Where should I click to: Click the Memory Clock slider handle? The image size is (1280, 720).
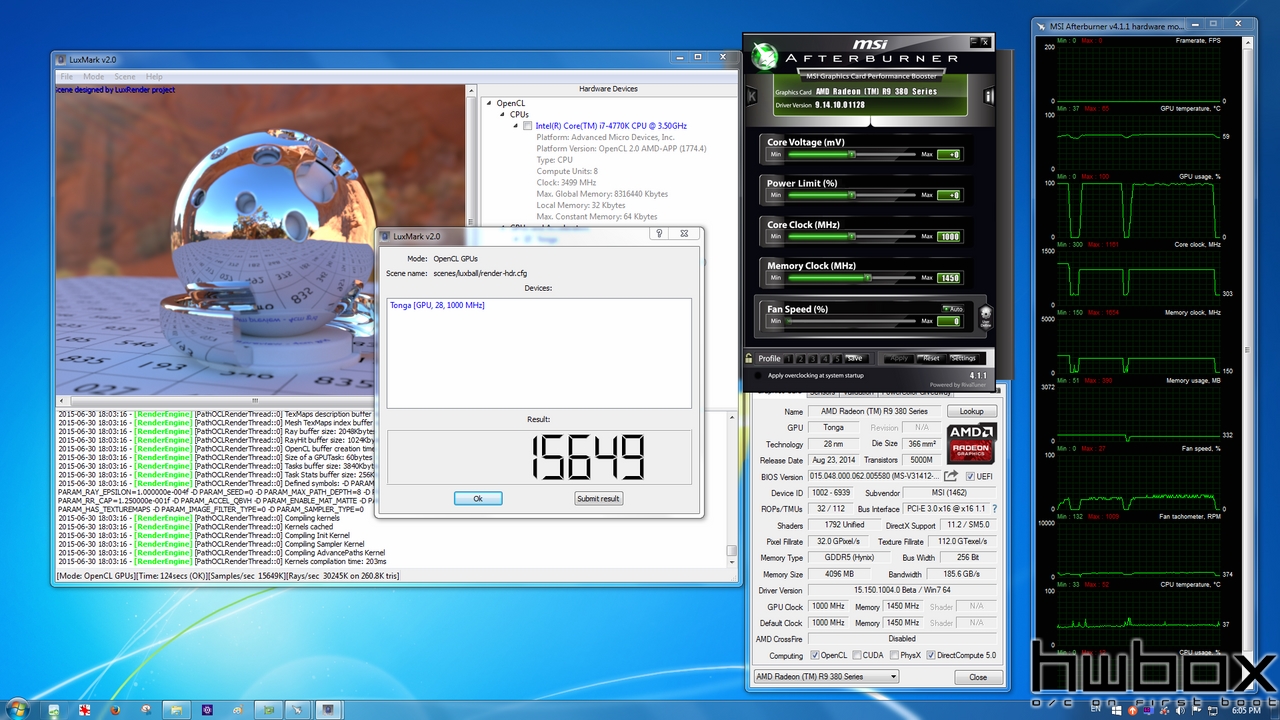click(868, 278)
